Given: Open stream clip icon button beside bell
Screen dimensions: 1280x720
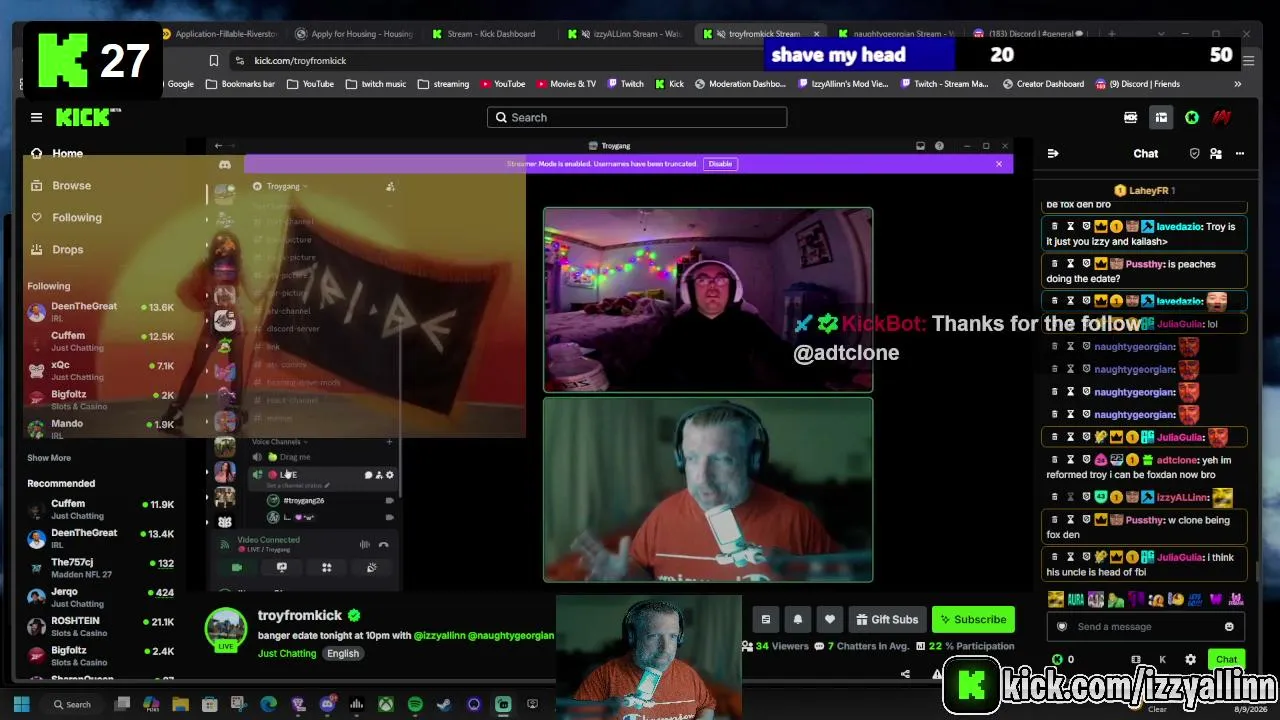Looking at the screenshot, I should 766,620.
